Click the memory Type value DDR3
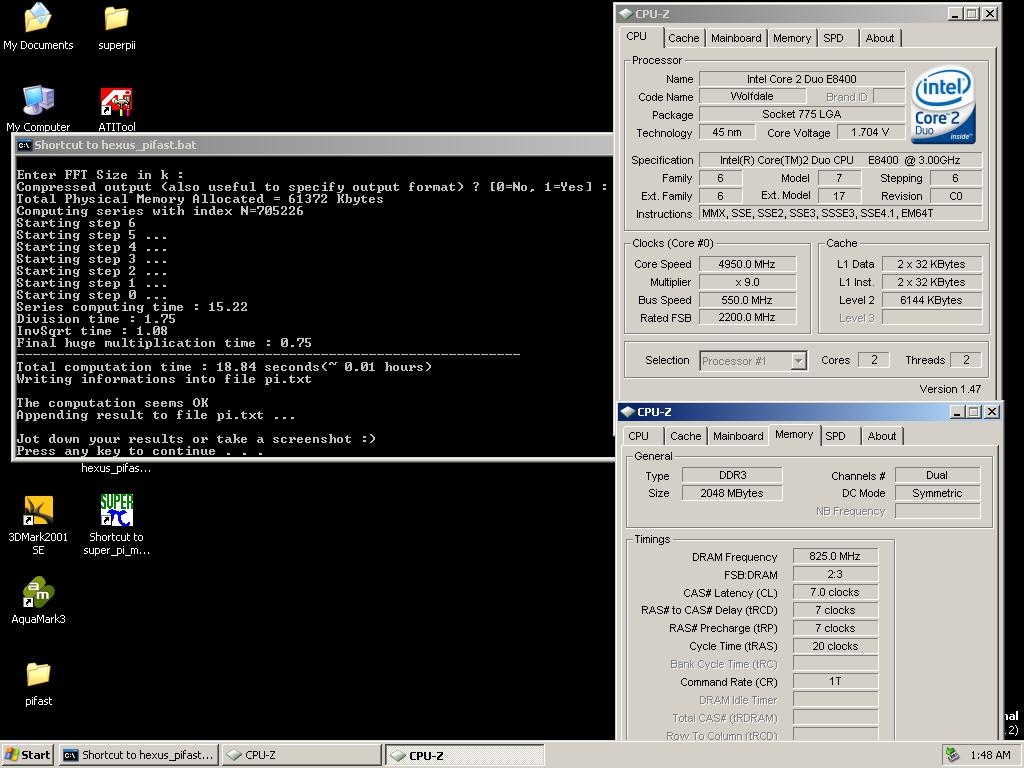 [732, 475]
